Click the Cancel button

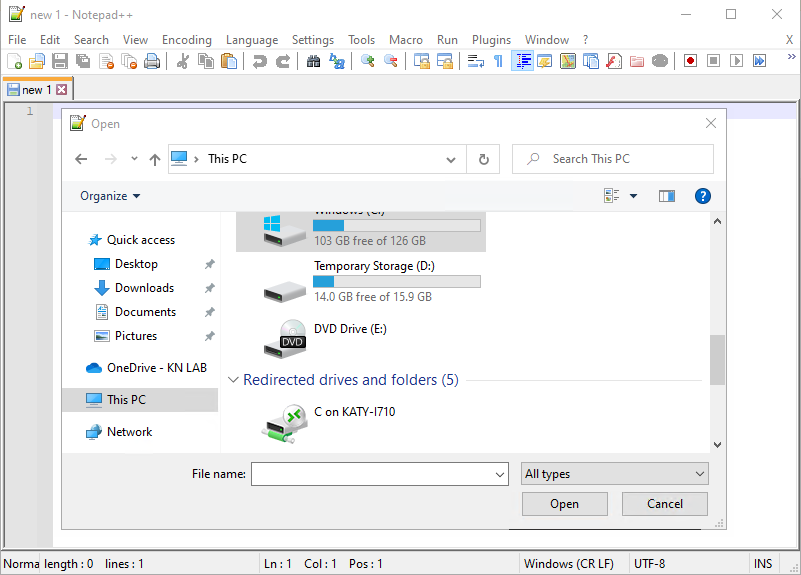(665, 504)
